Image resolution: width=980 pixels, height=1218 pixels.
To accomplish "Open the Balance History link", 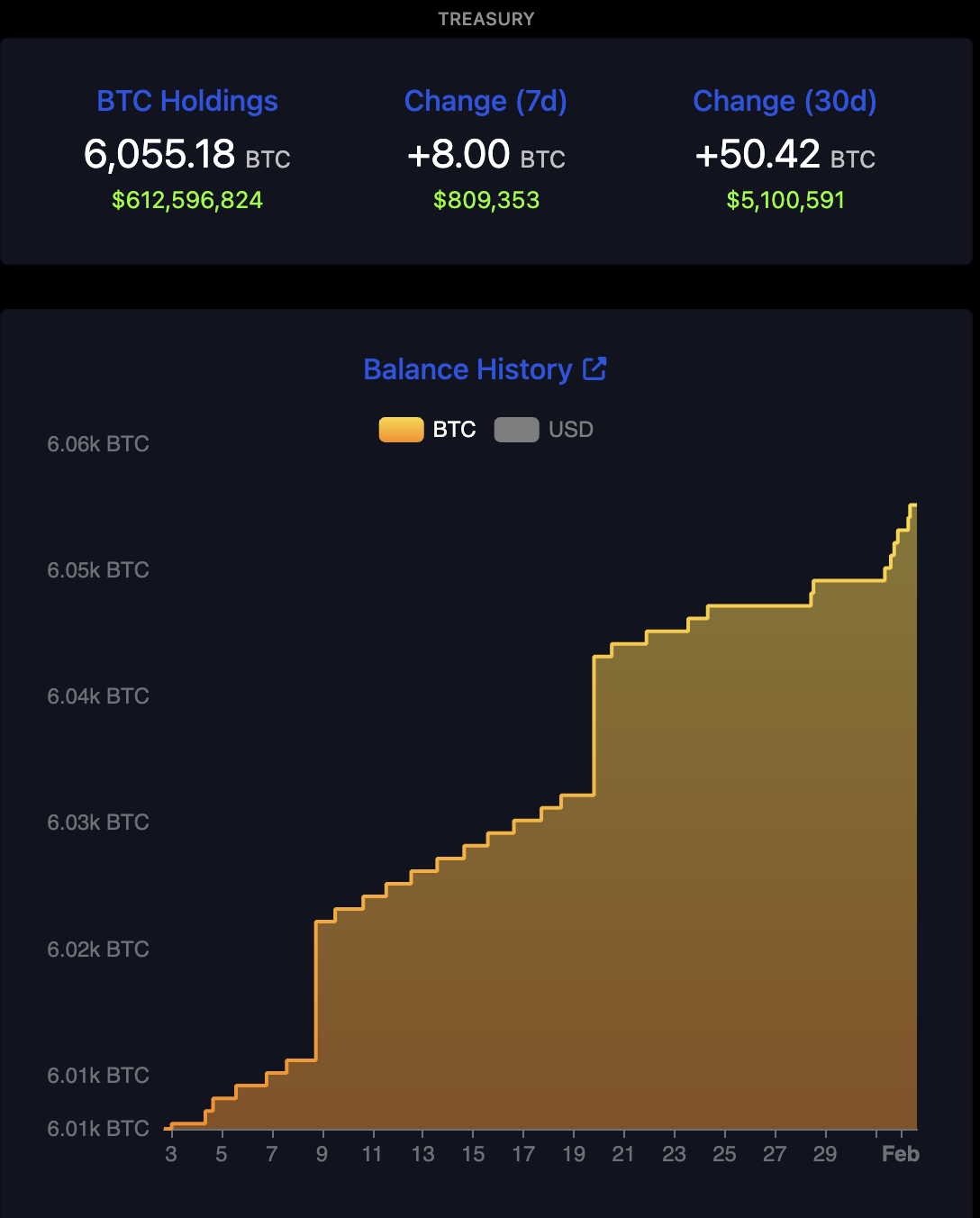I will (467, 368).
